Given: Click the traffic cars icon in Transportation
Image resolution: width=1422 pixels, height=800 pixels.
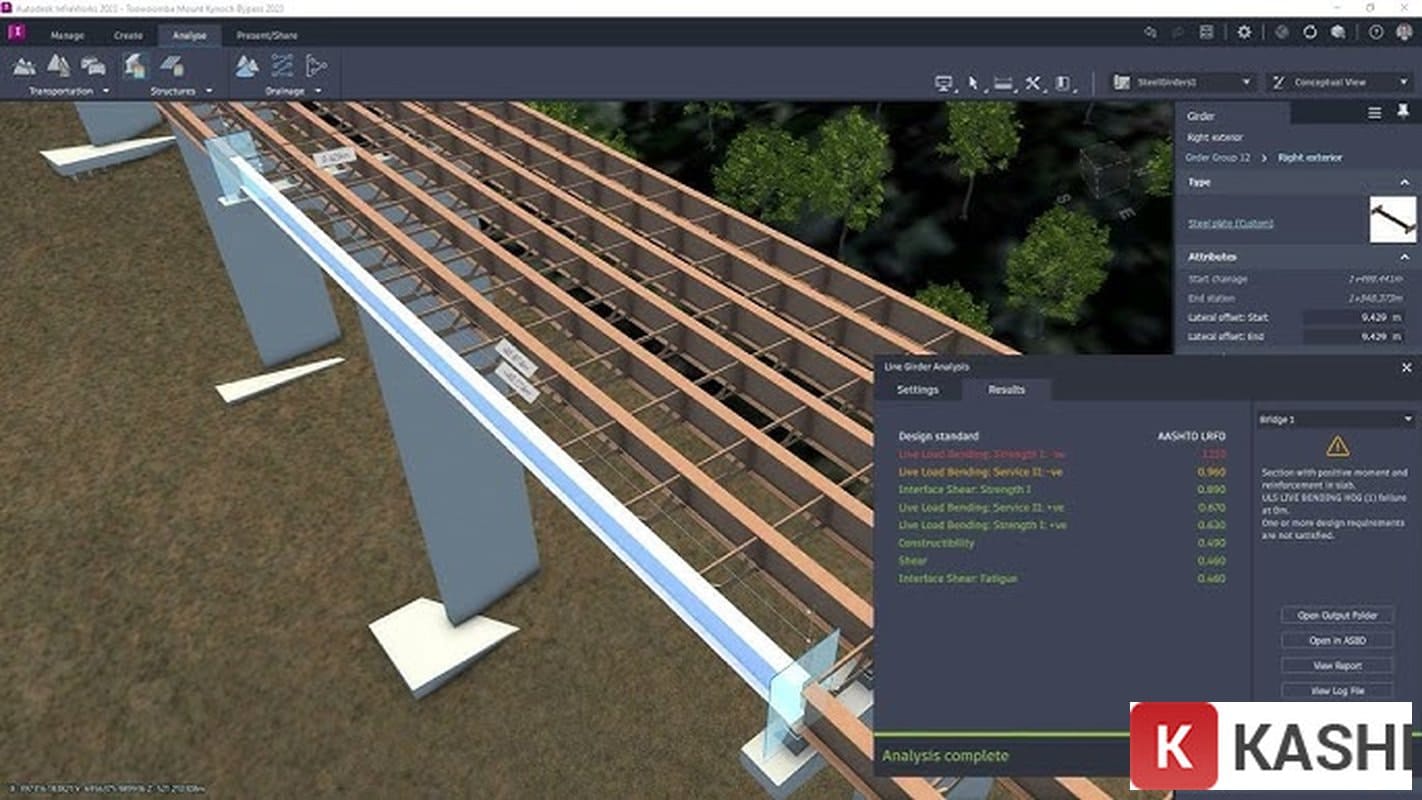Looking at the screenshot, I should coord(93,66).
